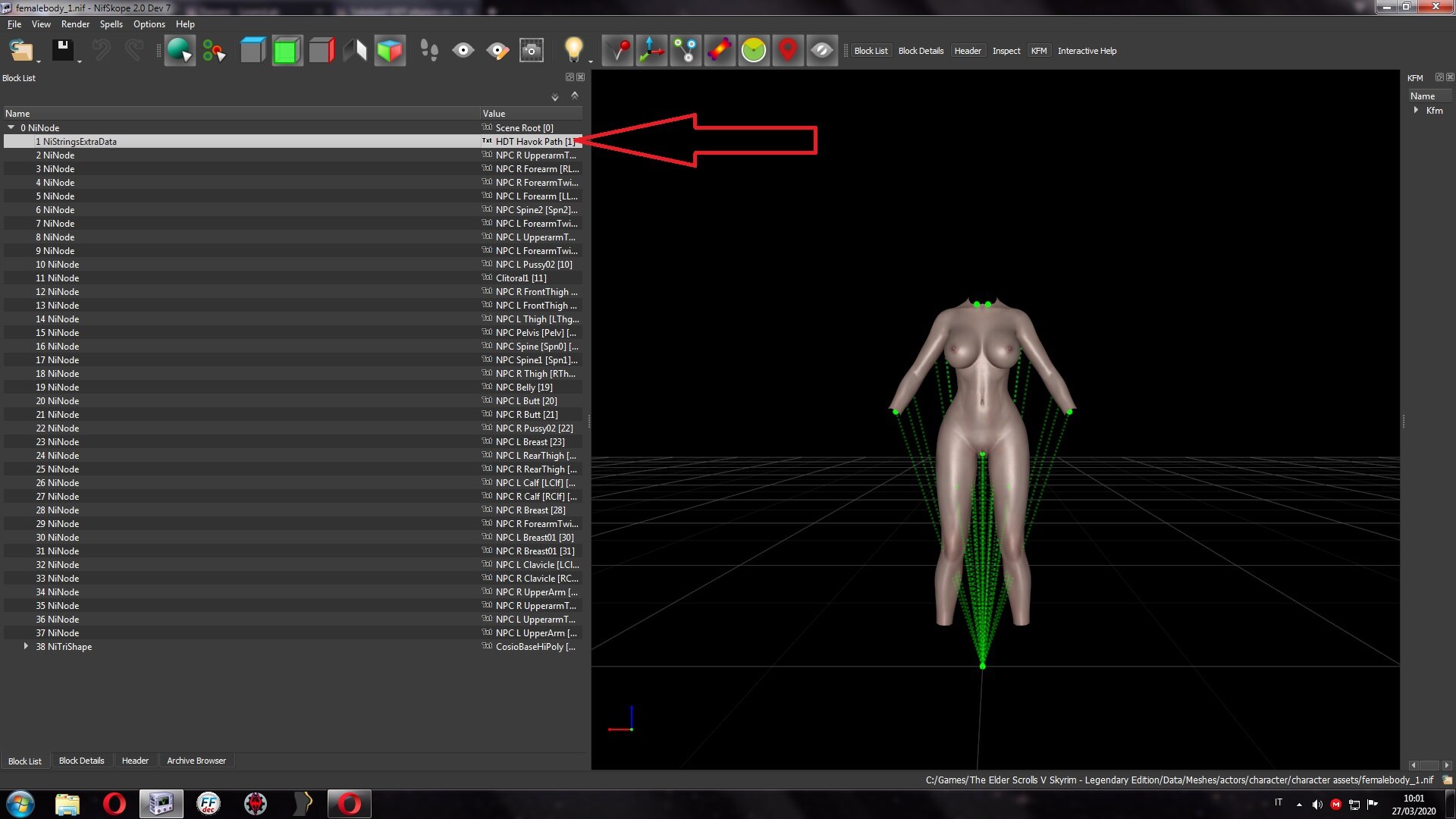Click the Open file folder icon
The image size is (1456, 819).
pos(20,51)
